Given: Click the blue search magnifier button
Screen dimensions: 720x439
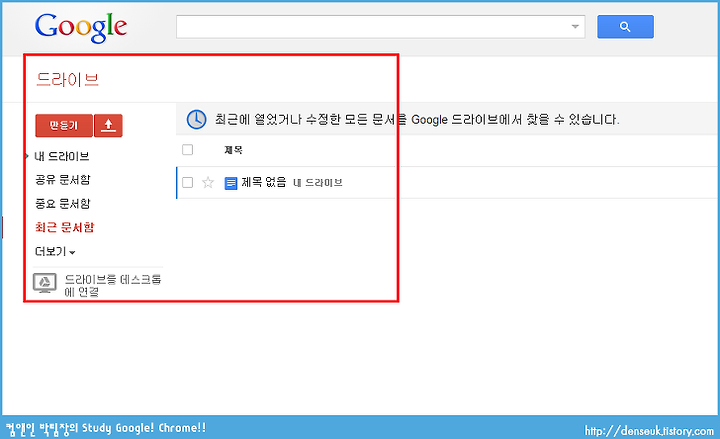Looking at the screenshot, I should click(x=625, y=27).
